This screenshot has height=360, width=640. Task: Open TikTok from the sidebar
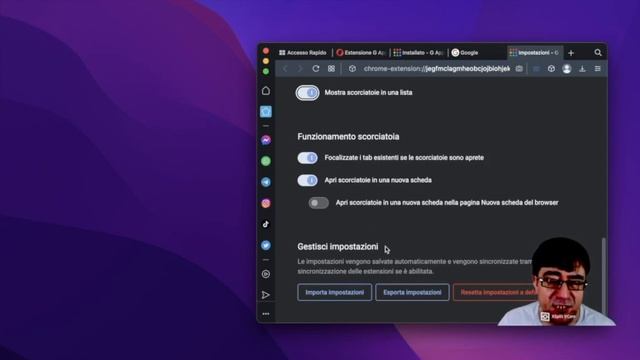coord(266,224)
